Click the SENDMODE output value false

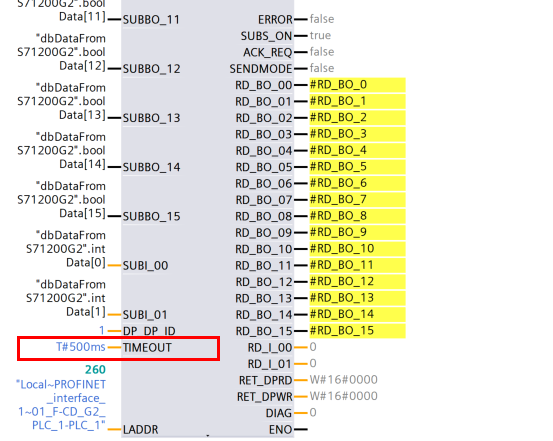point(322,68)
